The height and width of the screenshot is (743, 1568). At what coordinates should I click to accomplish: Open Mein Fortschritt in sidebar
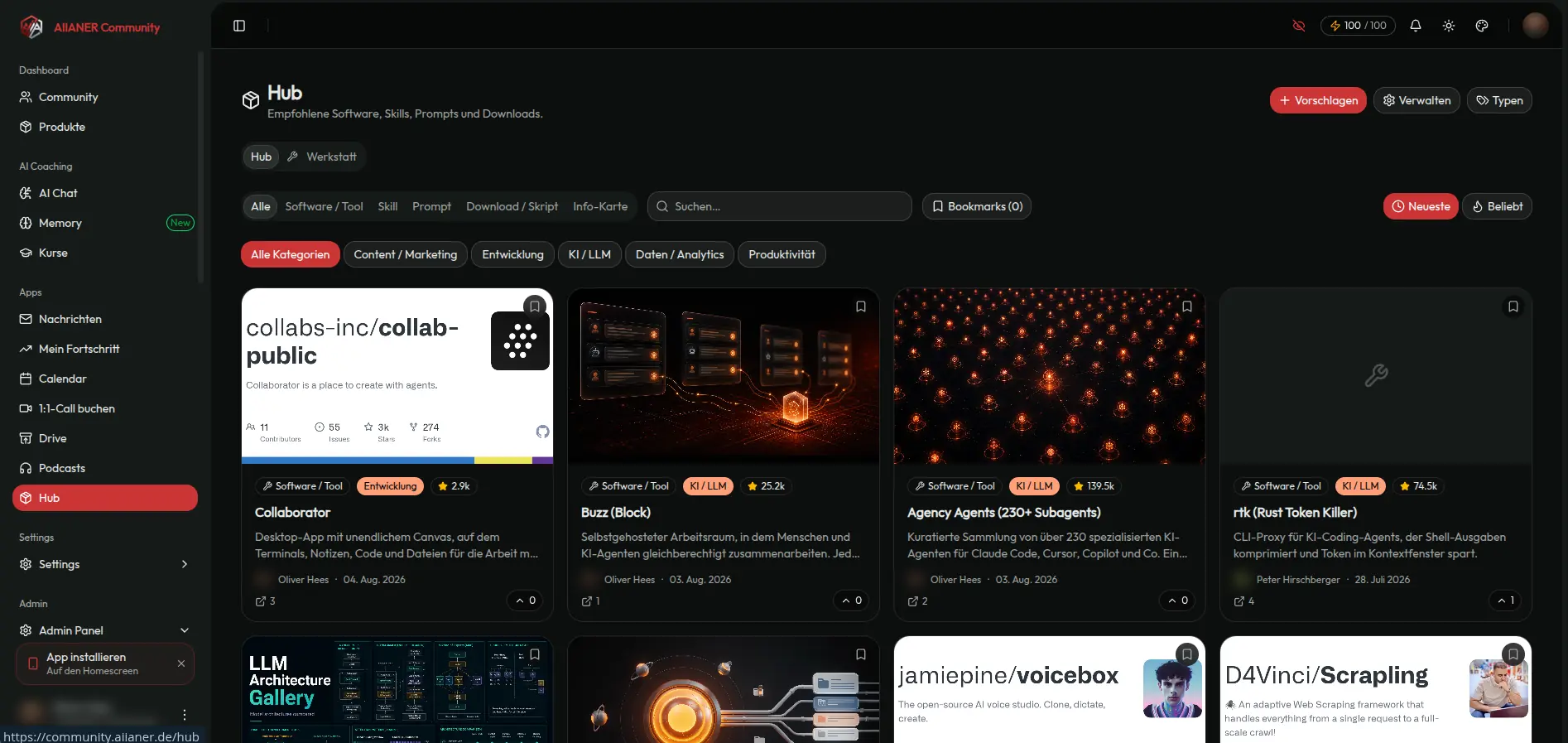(105, 349)
